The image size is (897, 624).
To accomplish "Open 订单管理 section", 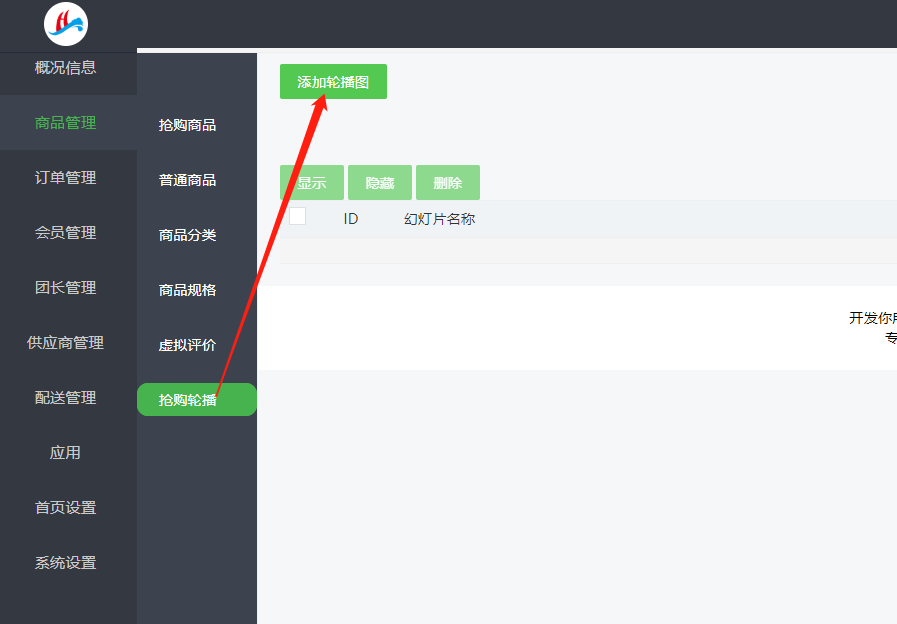I will point(65,177).
